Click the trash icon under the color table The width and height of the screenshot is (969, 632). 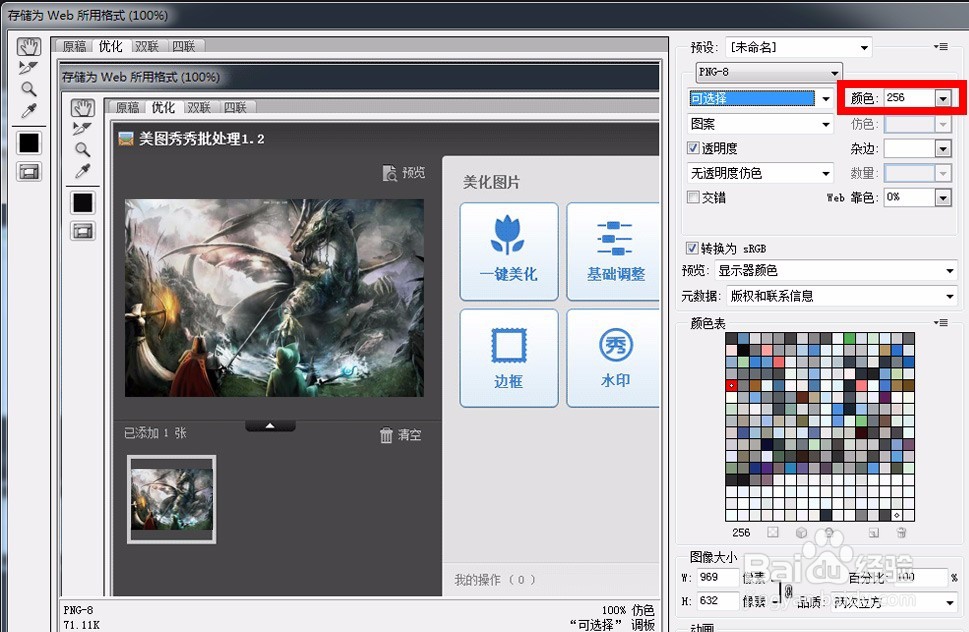point(902,533)
